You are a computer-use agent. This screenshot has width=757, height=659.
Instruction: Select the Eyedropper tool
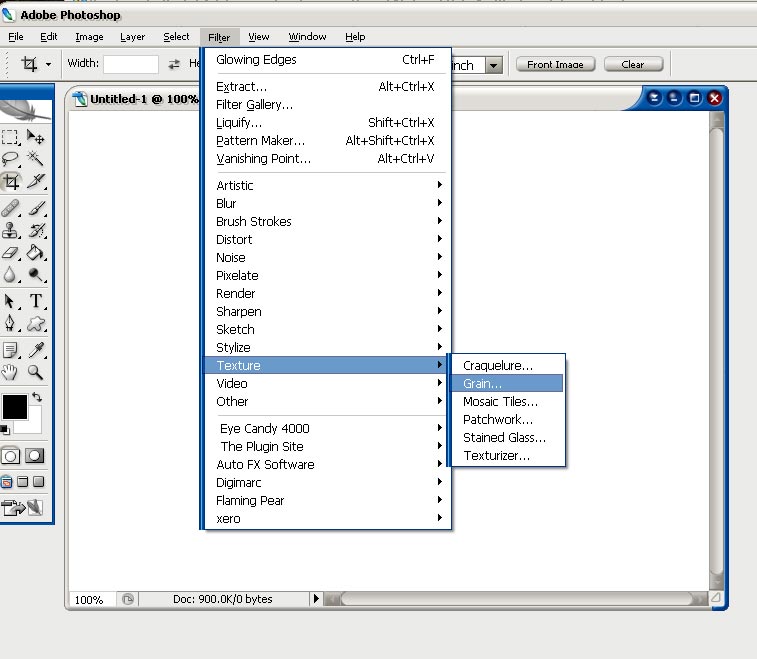point(36,349)
